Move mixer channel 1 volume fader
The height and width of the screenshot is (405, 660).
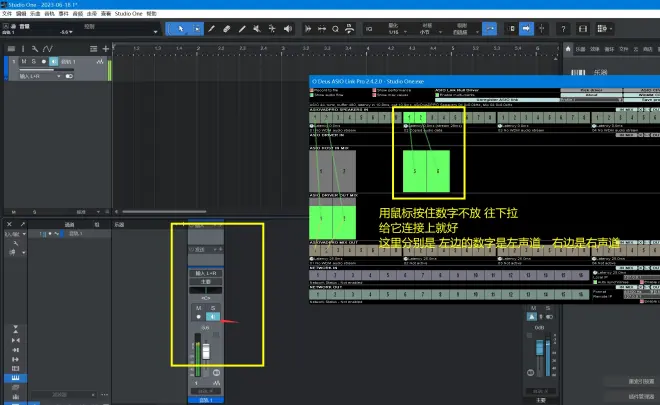206,352
